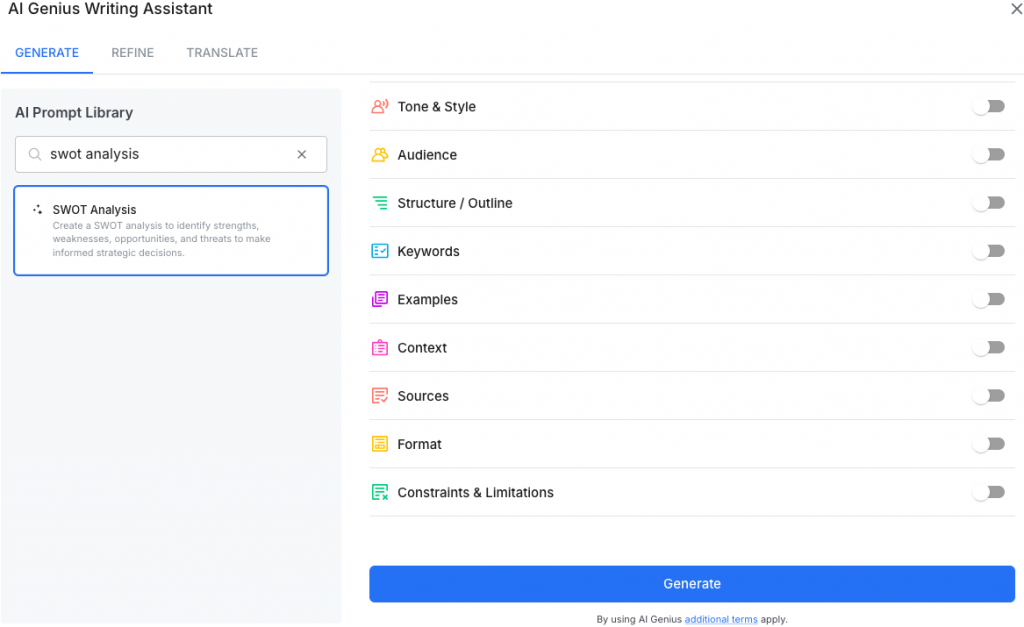
Task: Click the Format label
Action: (419, 444)
